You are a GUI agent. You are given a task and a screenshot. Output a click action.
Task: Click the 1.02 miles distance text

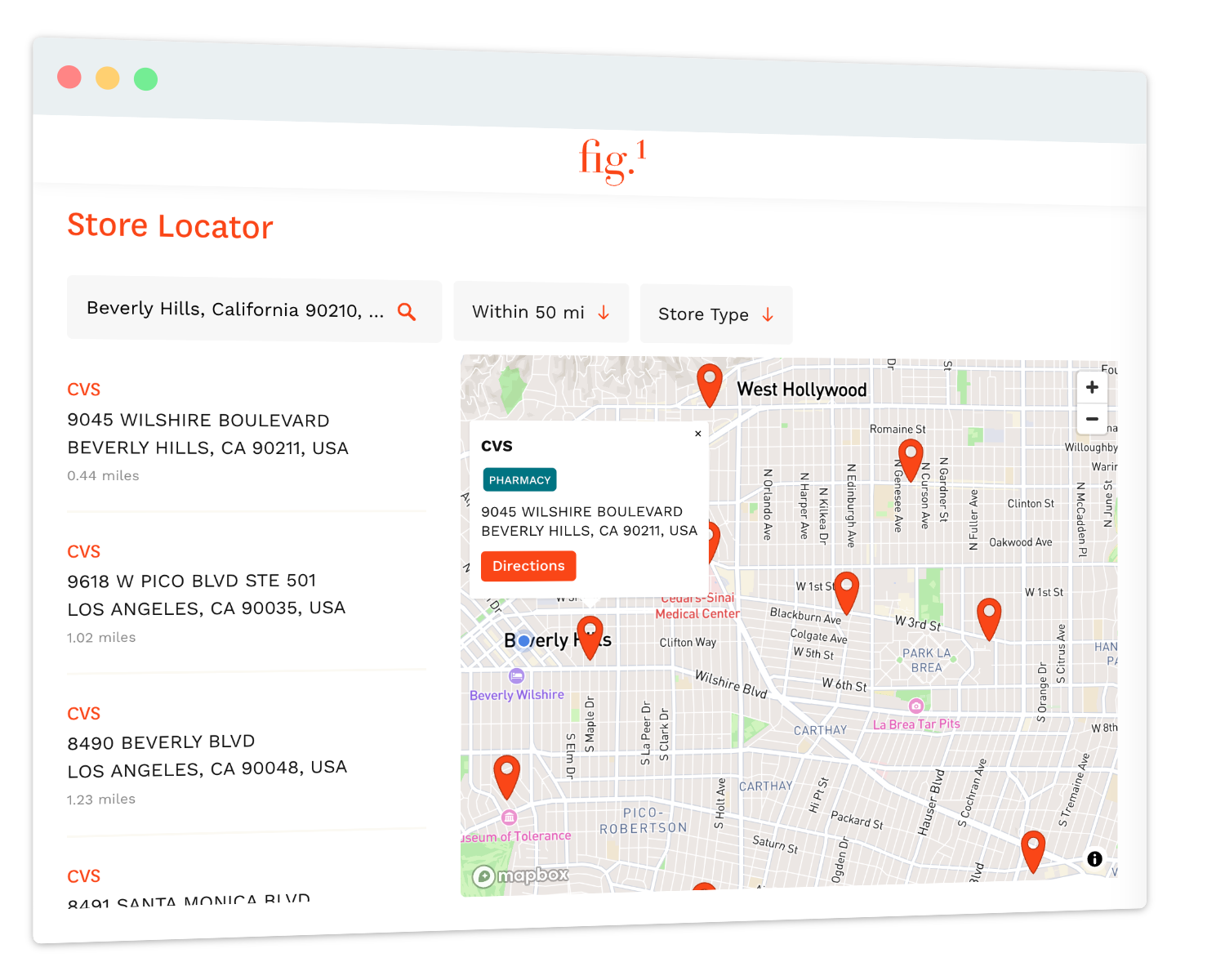(101, 637)
